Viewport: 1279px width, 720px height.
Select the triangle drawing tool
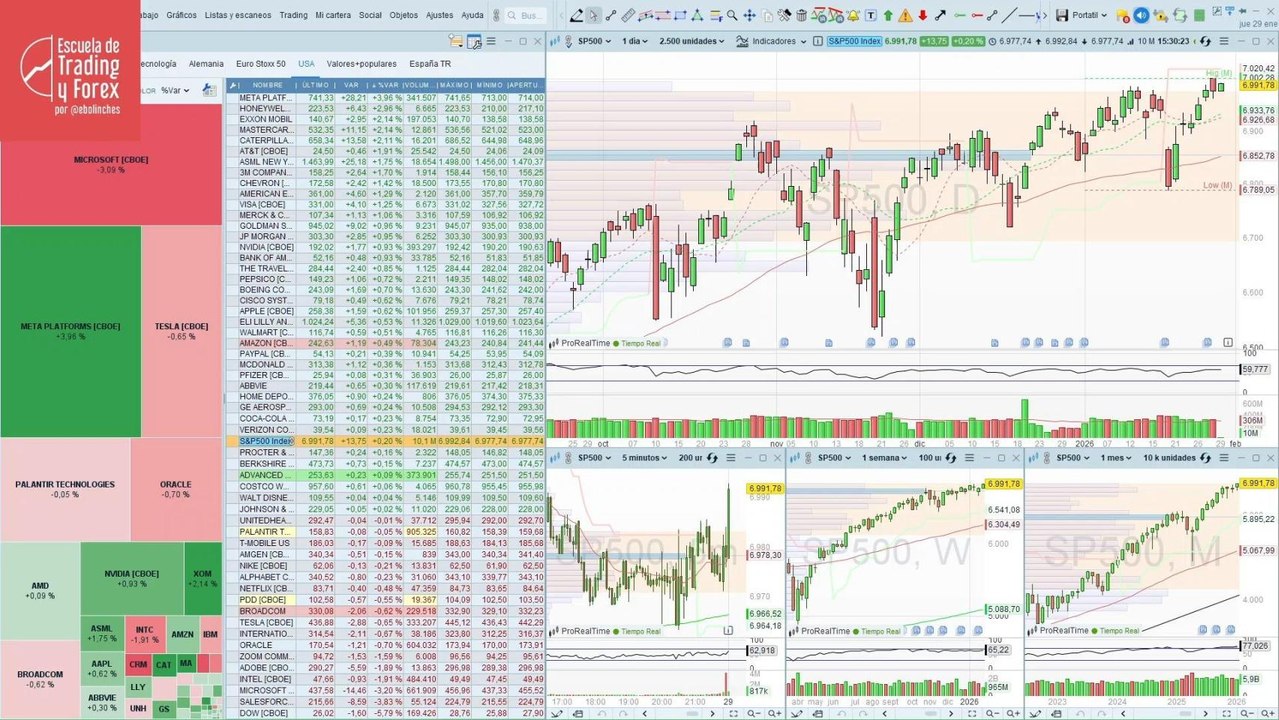697,15
